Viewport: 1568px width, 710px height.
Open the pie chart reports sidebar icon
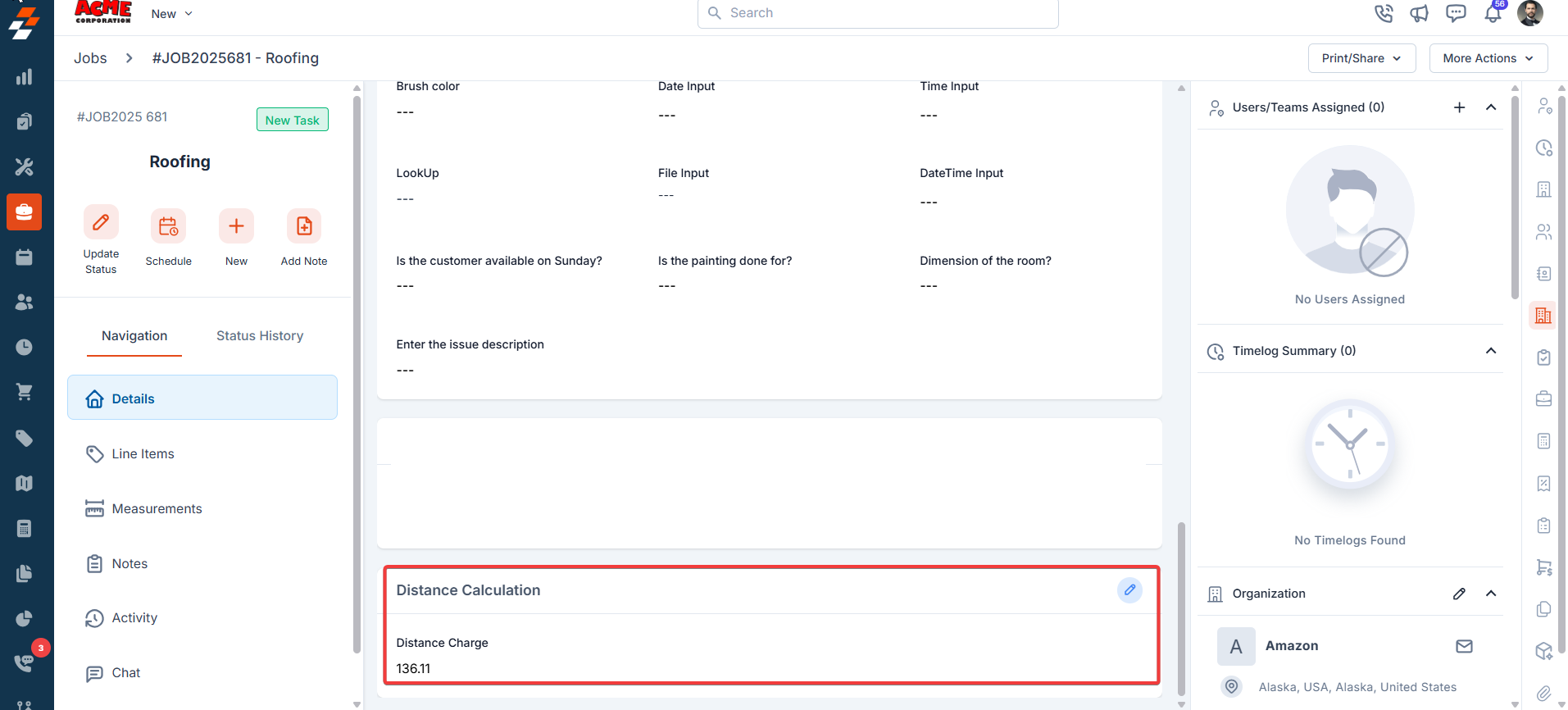(x=25, y=618)
